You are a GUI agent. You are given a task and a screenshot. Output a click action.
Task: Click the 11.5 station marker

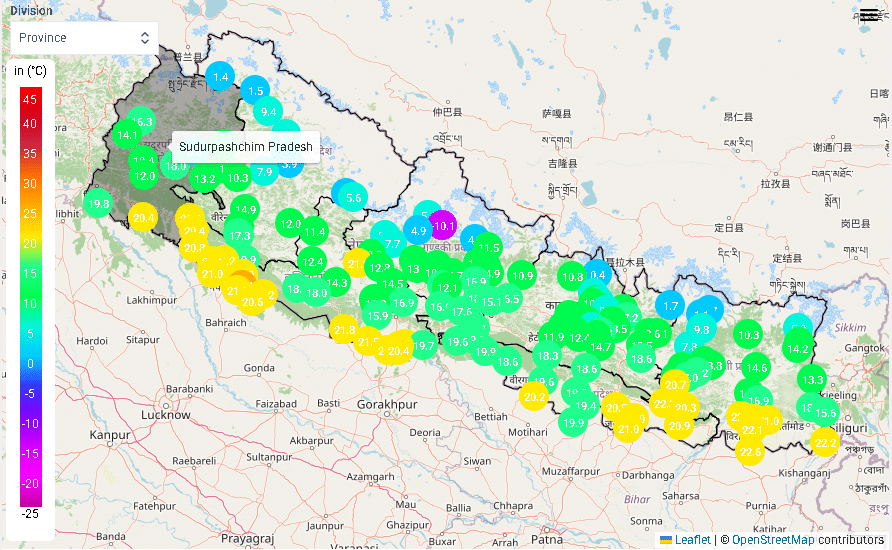(489, 247)
